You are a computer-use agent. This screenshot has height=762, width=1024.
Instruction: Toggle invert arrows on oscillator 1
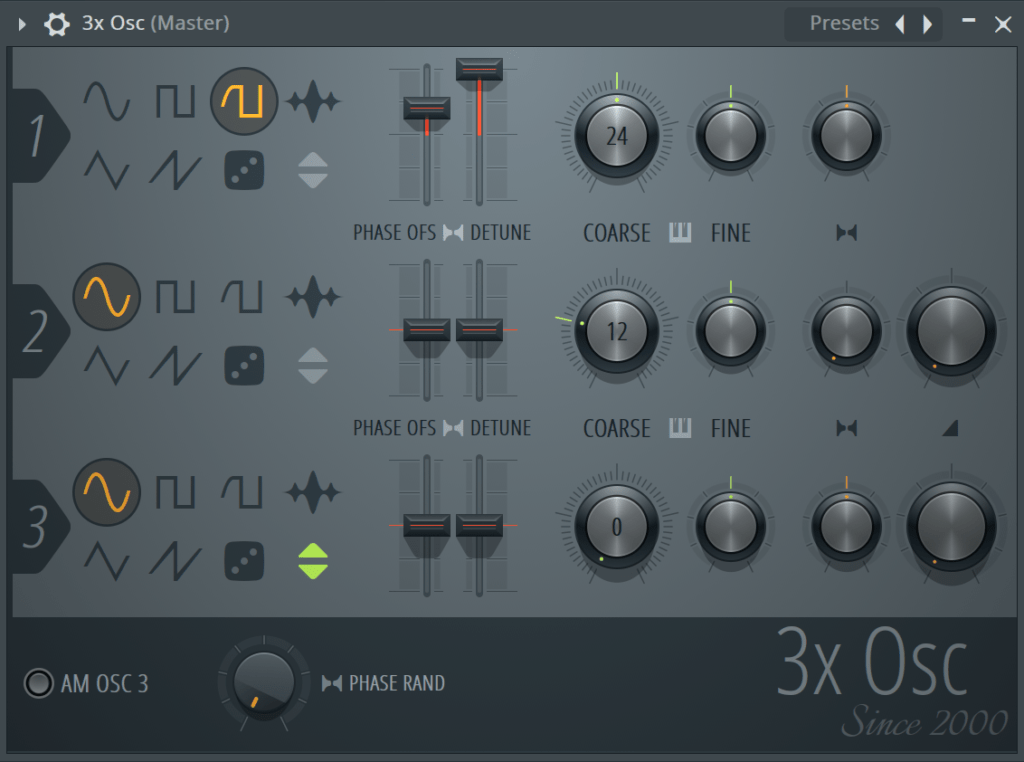tap(313, 170)
